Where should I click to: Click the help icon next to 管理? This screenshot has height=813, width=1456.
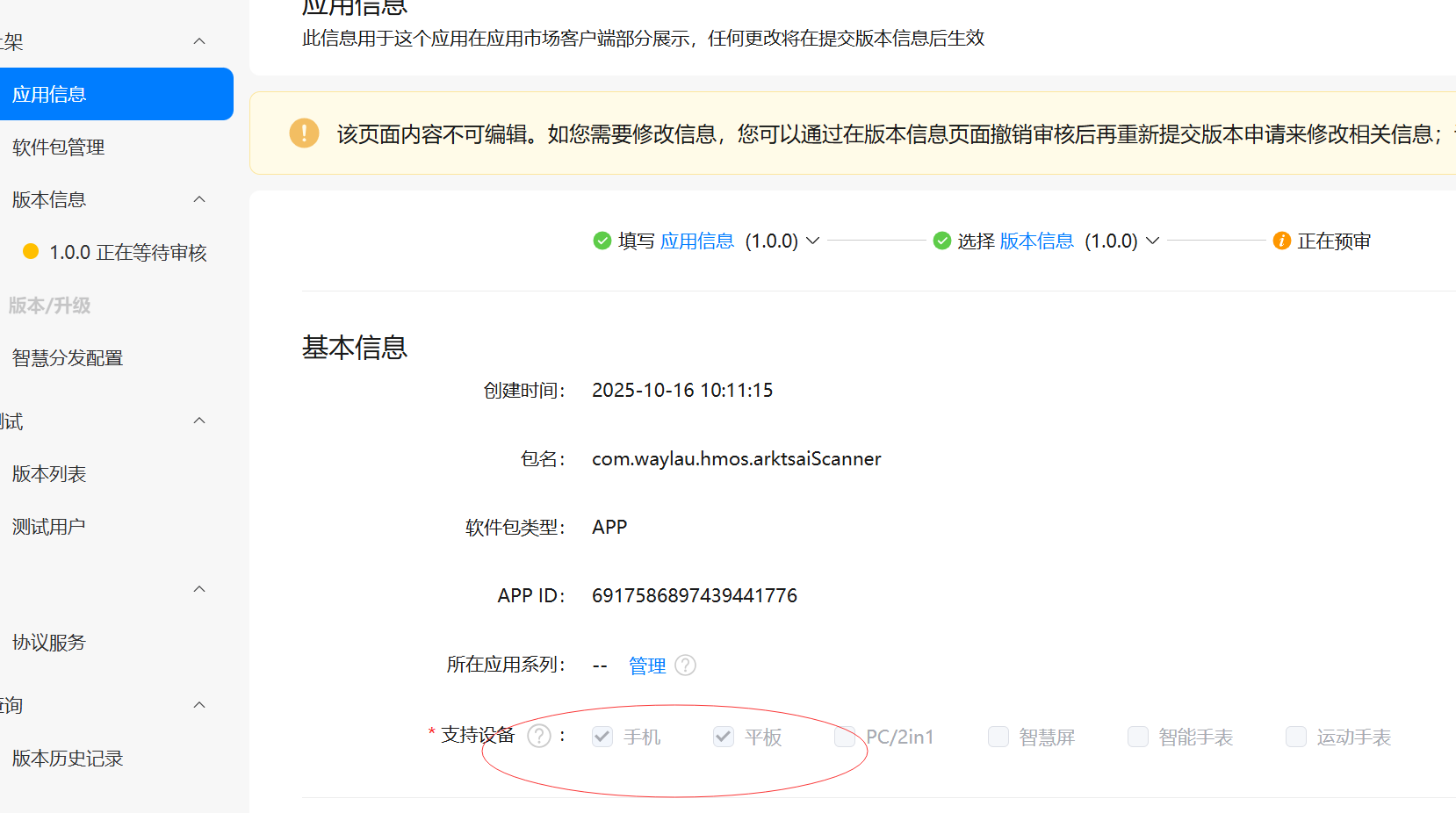click(x=685, y=666)
